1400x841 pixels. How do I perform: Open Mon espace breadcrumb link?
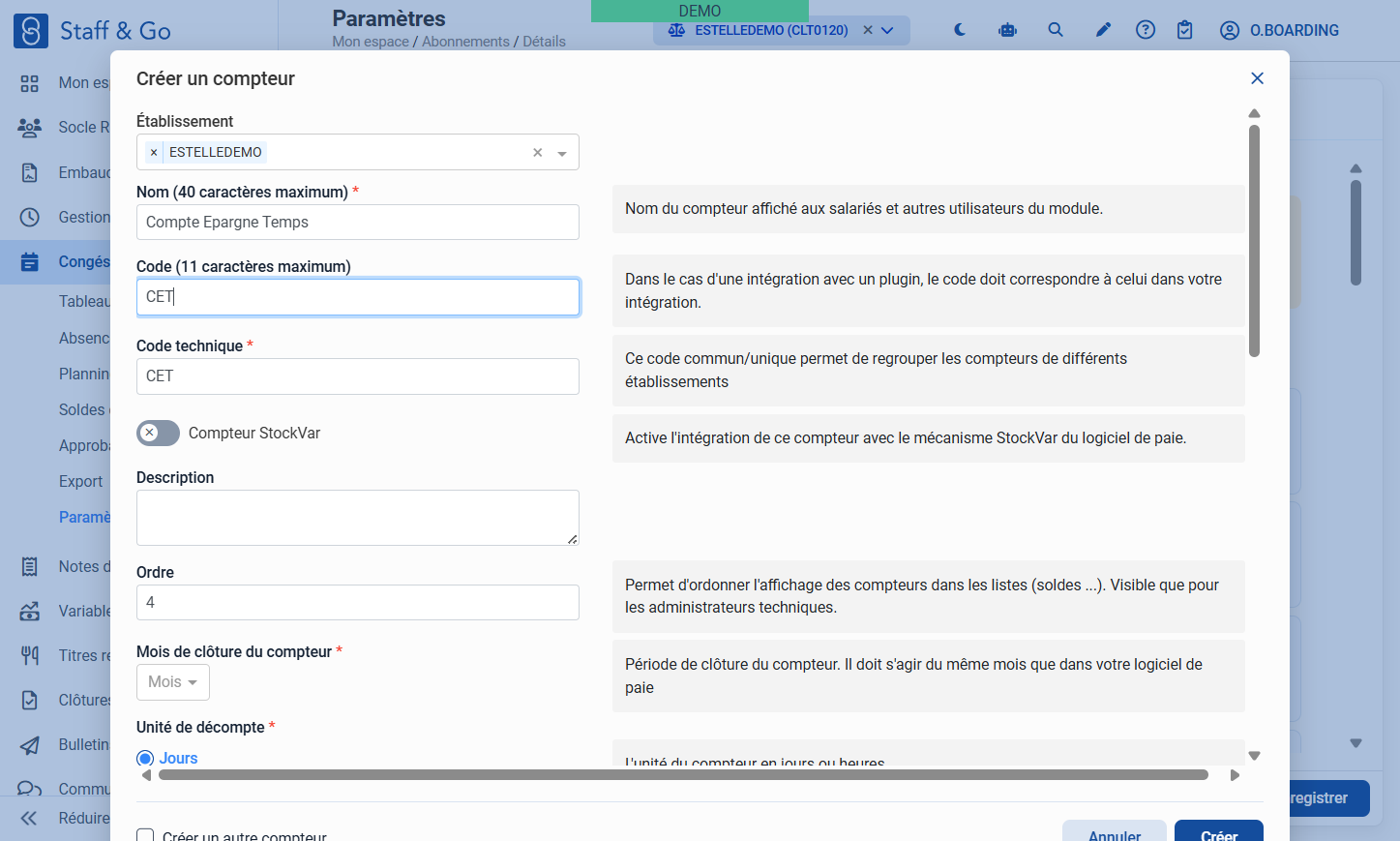point(371,42)
